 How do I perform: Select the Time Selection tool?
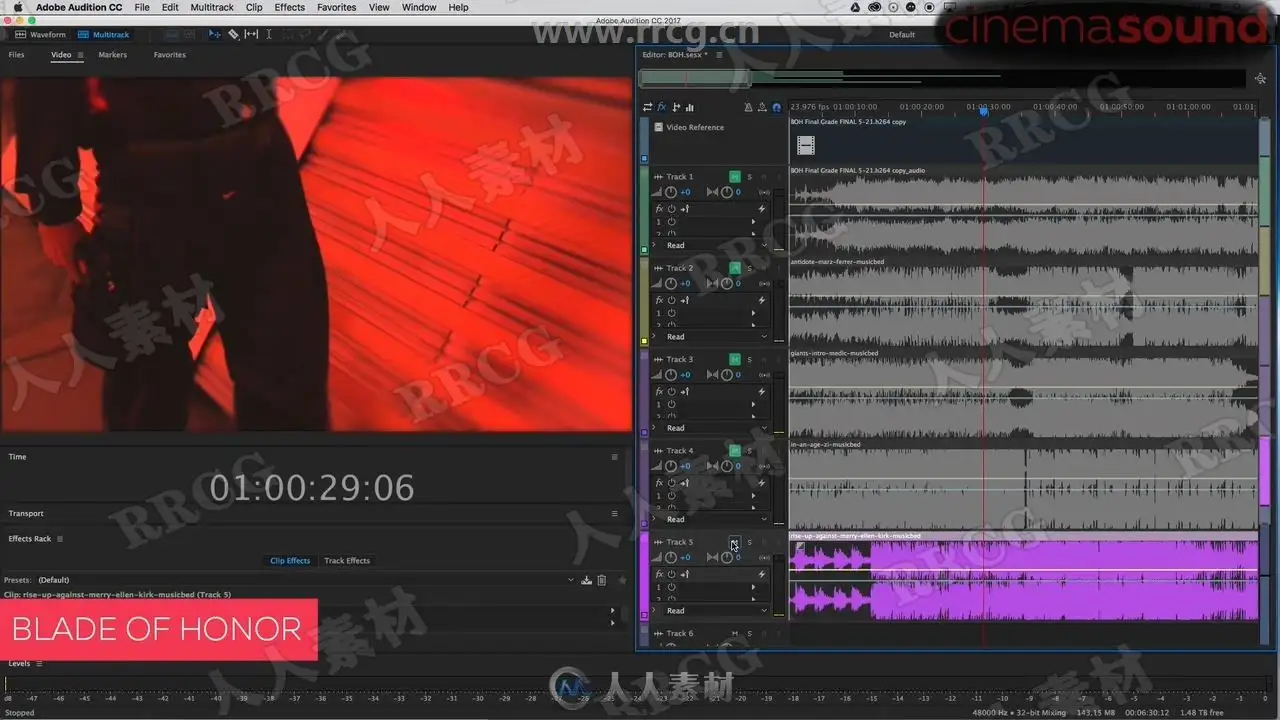pyautogui.click(x=270, y=34)
